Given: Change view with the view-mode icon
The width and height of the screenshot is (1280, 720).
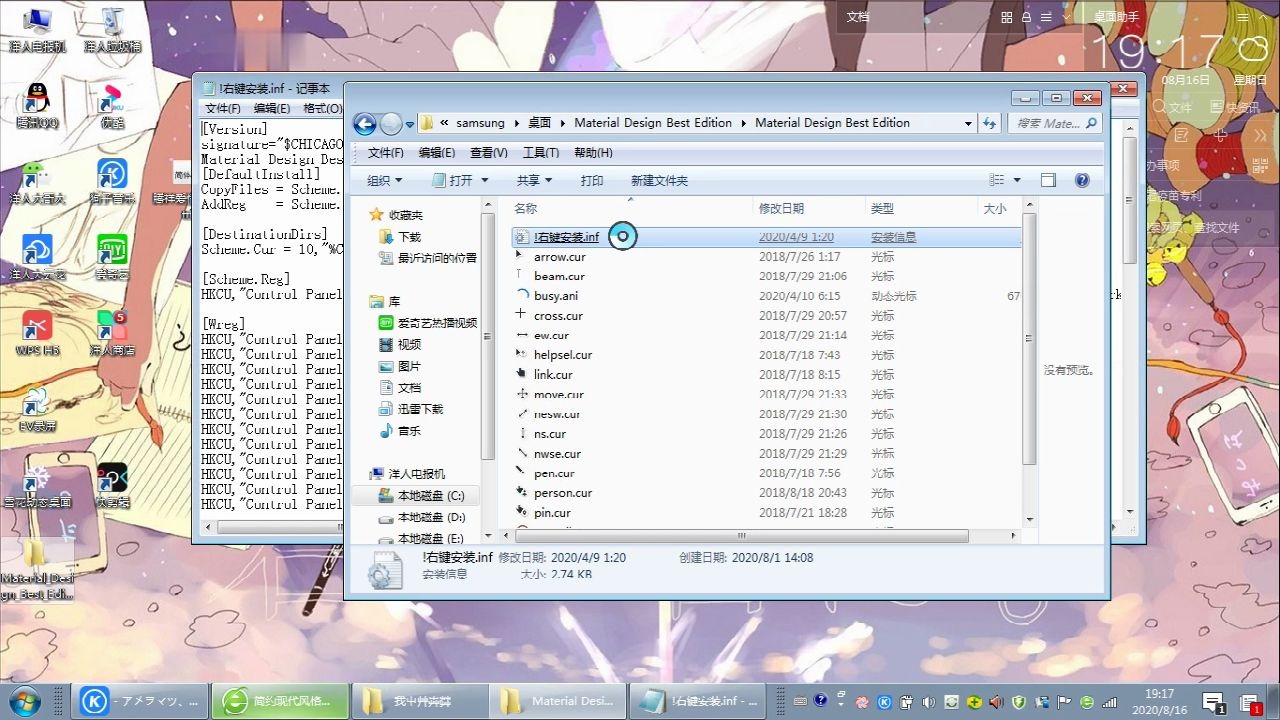Looking at the screenshot, I should point(996,180).
